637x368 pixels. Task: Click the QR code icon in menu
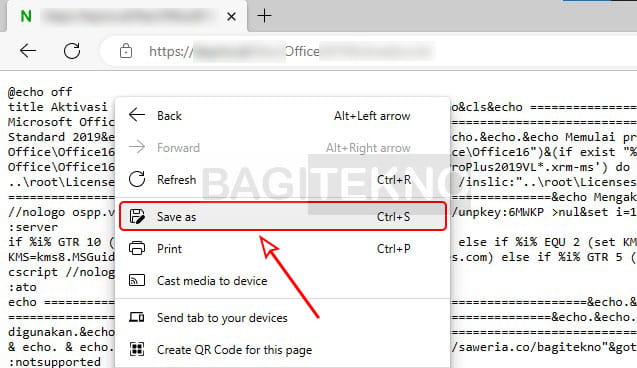[137, 349]
